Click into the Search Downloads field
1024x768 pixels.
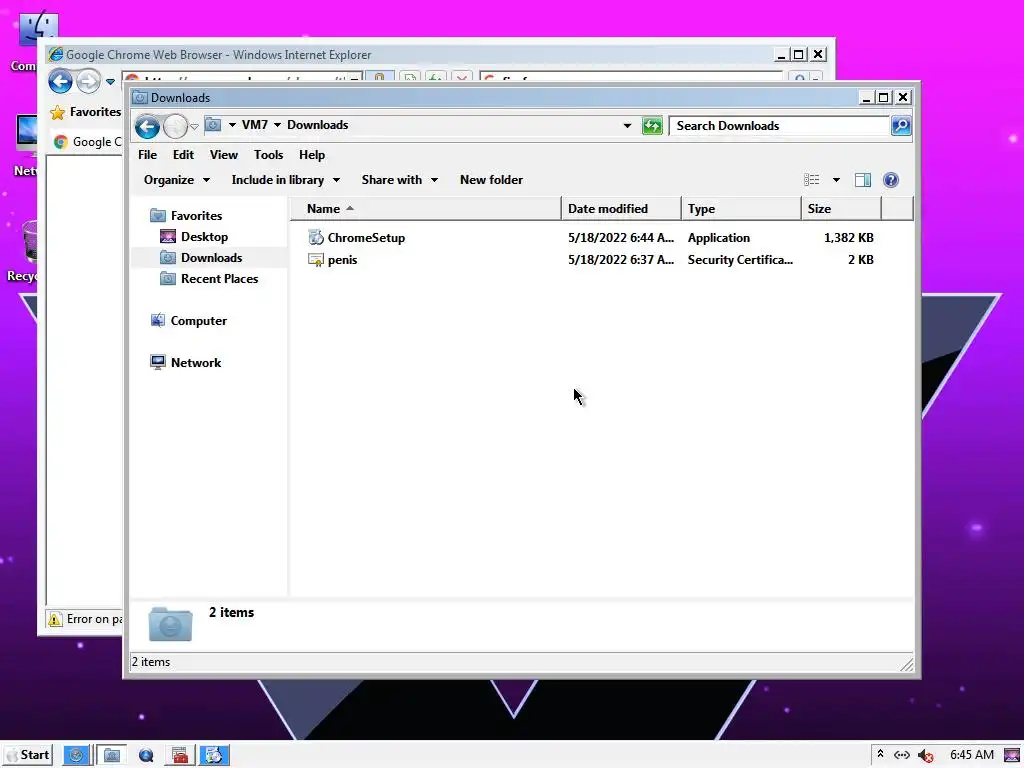780,125
